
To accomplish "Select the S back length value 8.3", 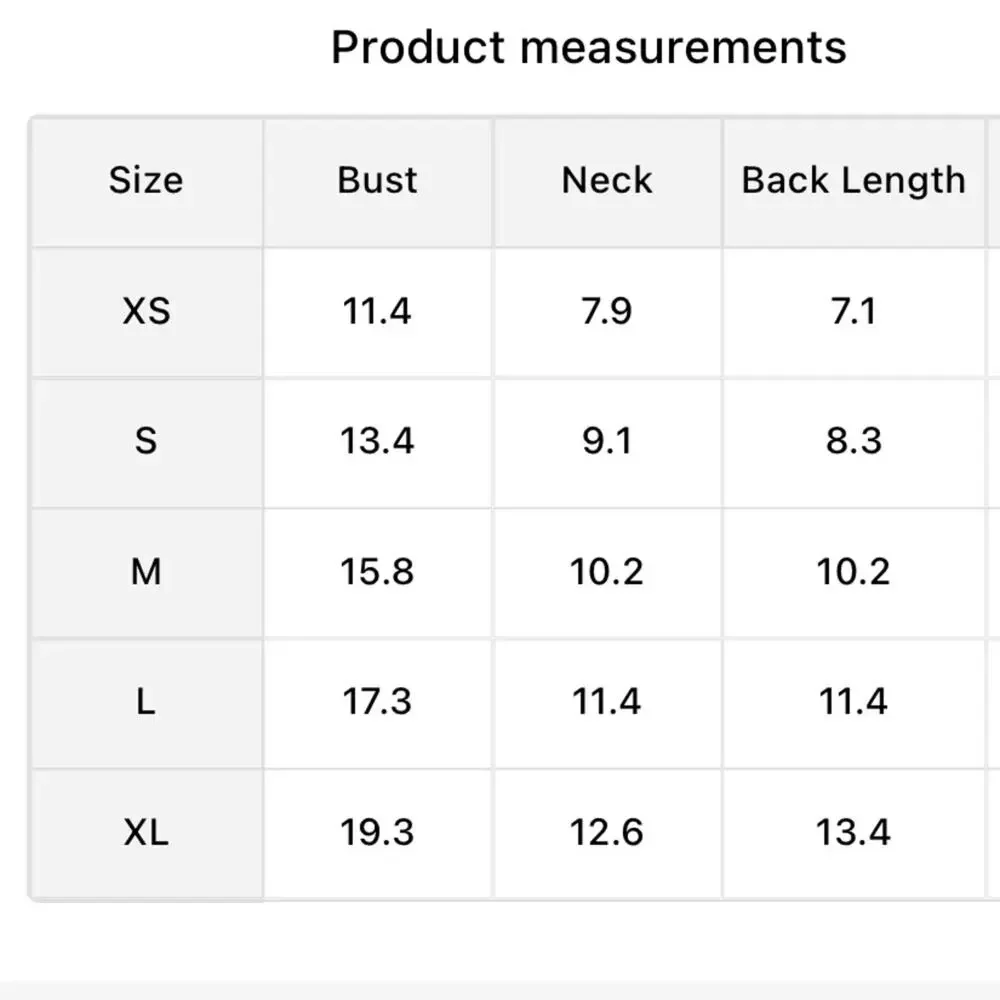I will [853, 441].
